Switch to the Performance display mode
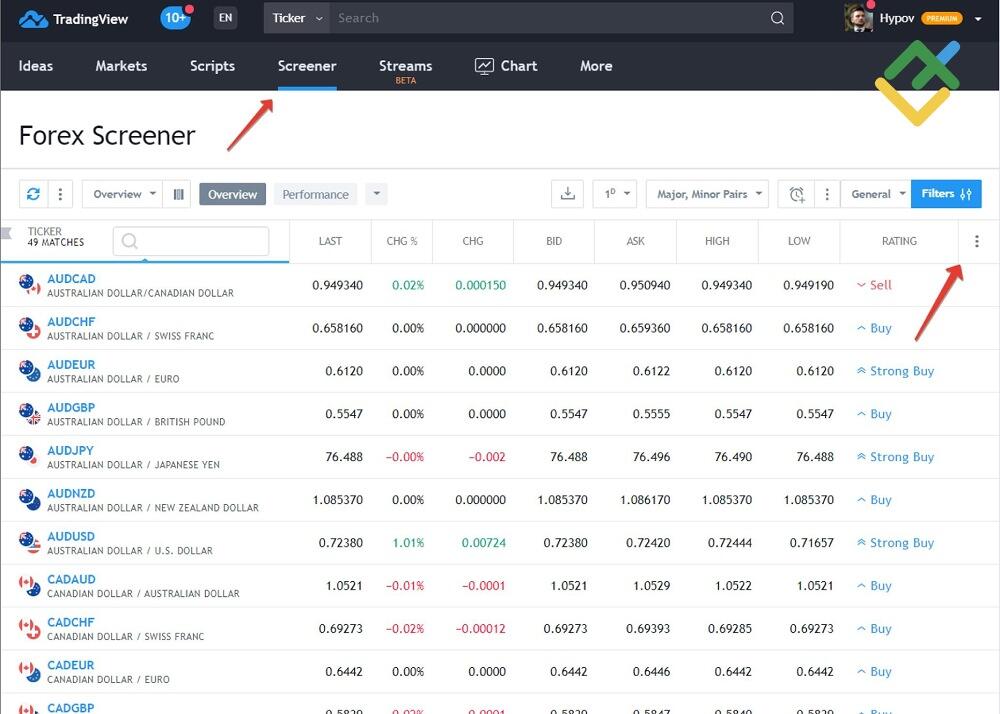This screenshot has width=1000, height=714. click(x=315, y=194)
